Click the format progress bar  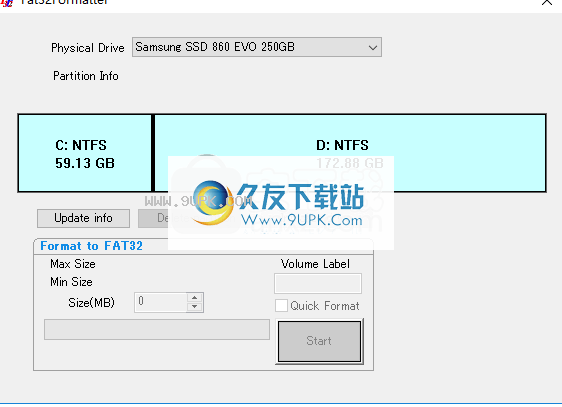point(157,329)
